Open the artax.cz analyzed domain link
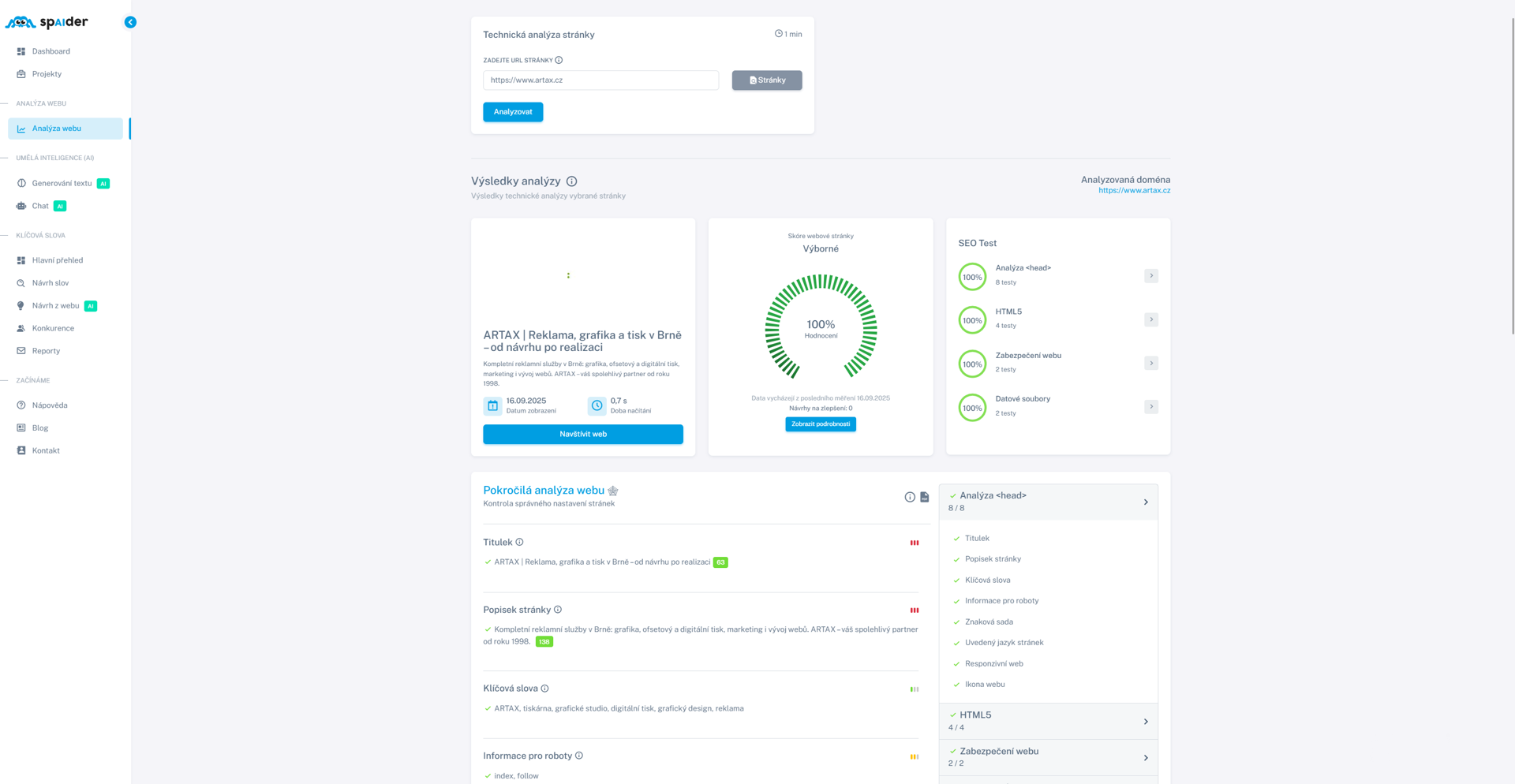Viewport: 1515px width, 784px height. (1134, 191)
